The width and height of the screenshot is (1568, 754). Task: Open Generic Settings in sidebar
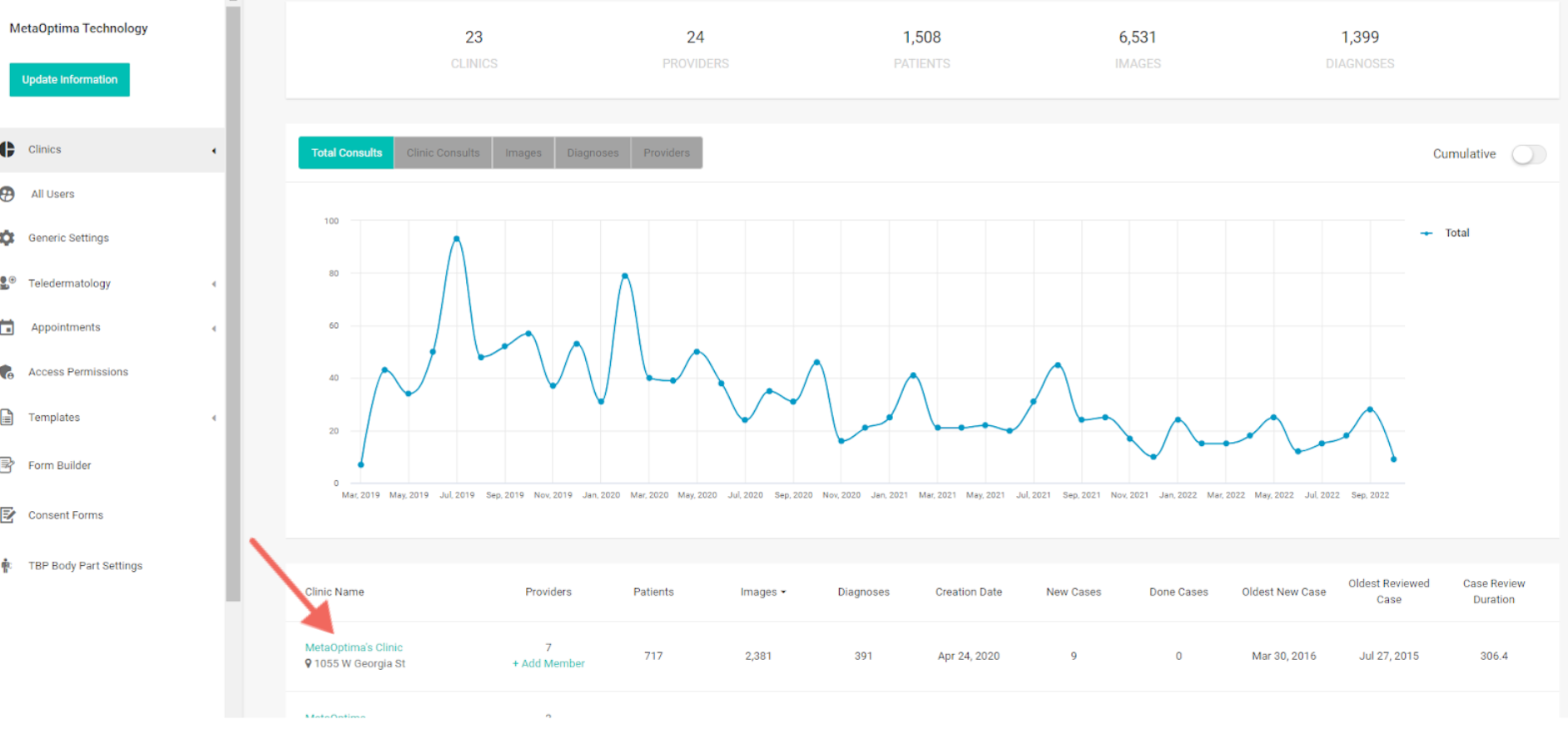click(68, 238)
